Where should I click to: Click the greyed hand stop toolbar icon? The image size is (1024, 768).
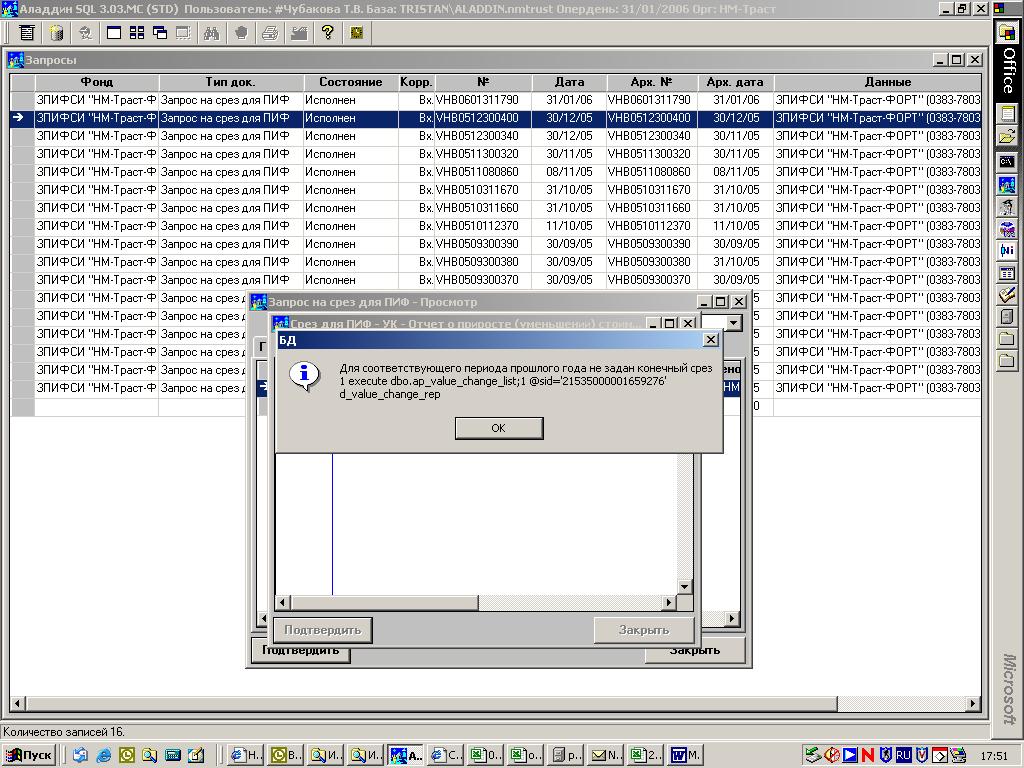[x=241, y=32]
